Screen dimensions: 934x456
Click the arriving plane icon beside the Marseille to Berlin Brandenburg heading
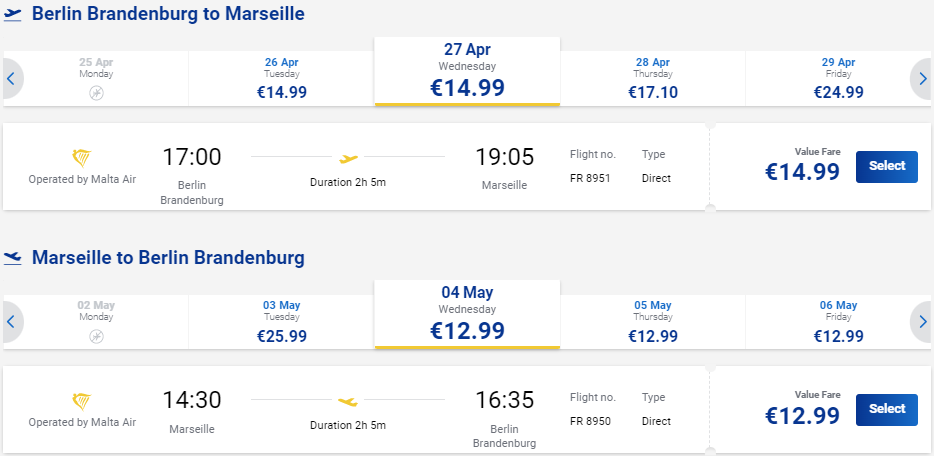[13, 258]
